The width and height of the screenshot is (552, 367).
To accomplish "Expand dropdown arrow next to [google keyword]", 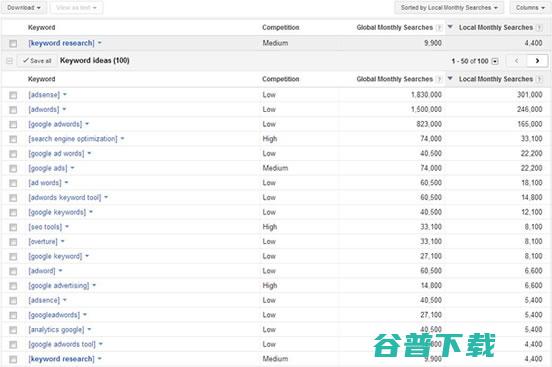I will click(87, 256).
